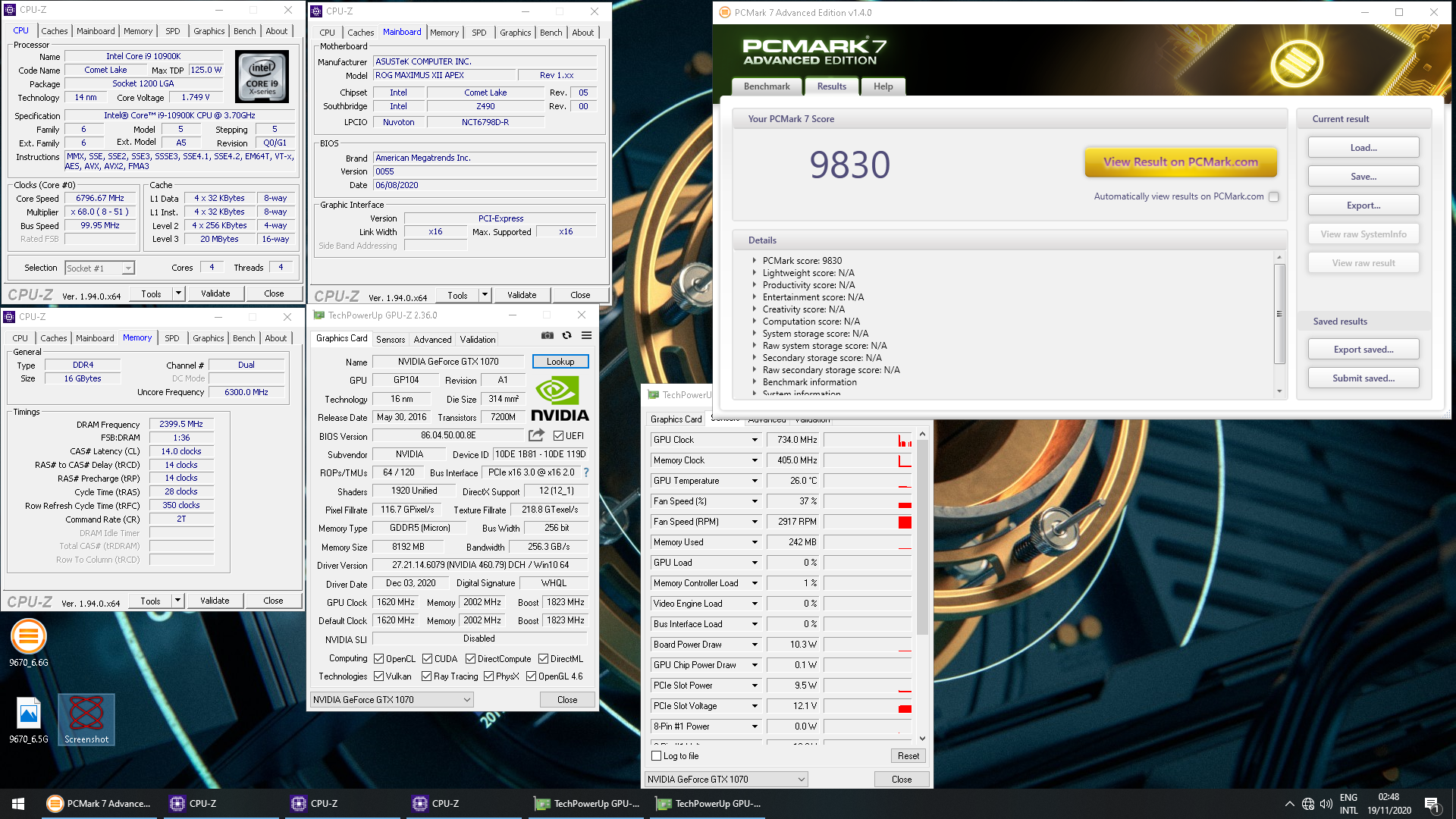Click the PCMark 7 emblem in the banner

[1296, 62]
